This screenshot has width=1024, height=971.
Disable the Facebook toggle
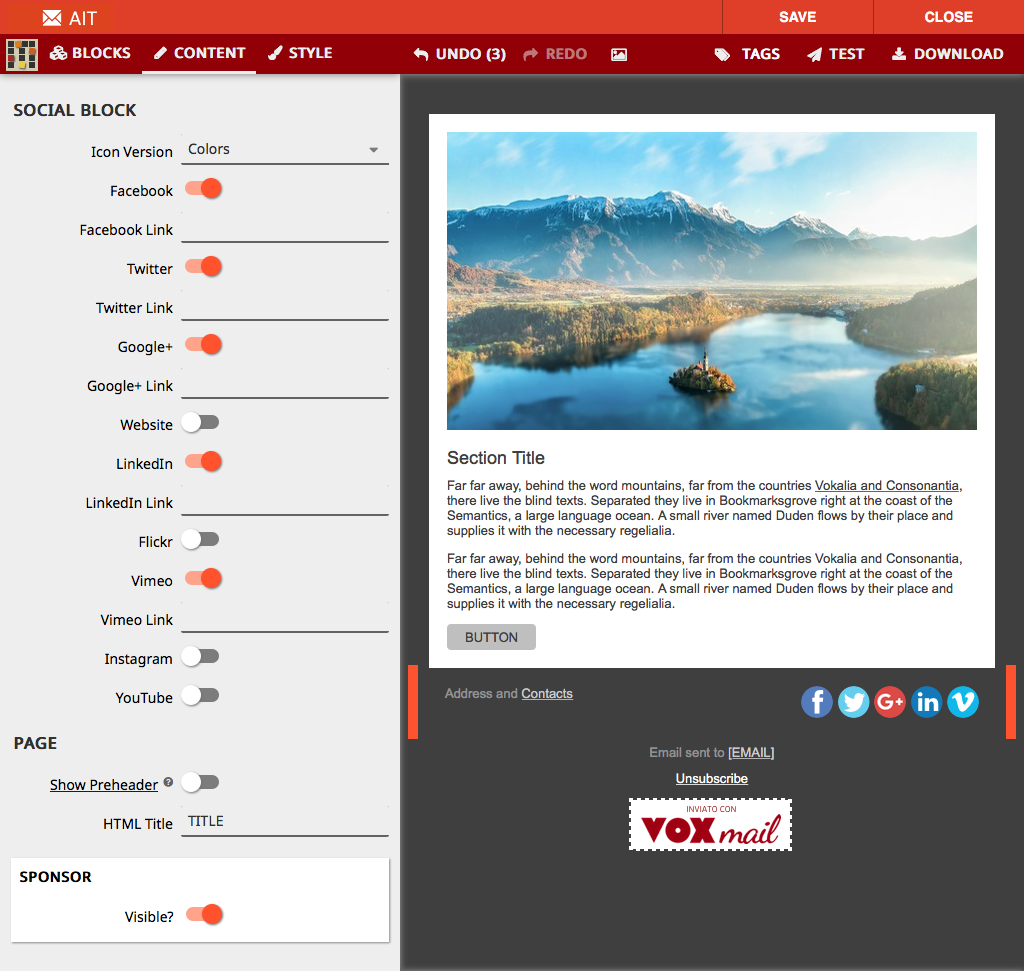tap(203, 189)
